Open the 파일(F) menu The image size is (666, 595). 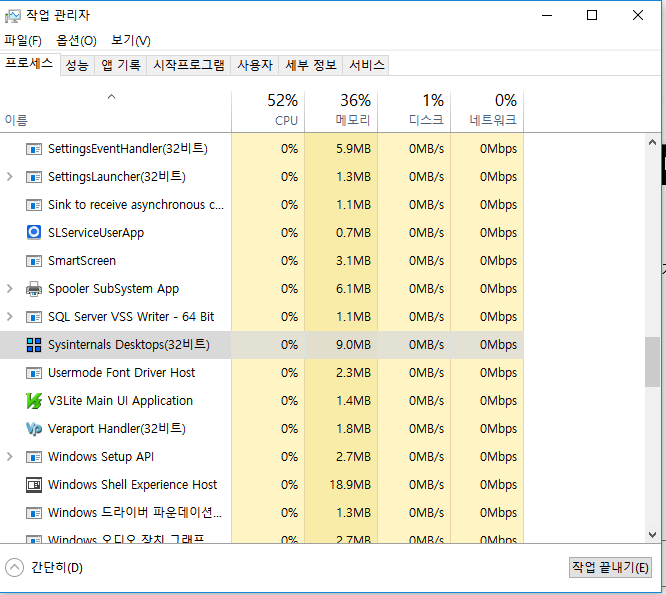click(23, 40)
